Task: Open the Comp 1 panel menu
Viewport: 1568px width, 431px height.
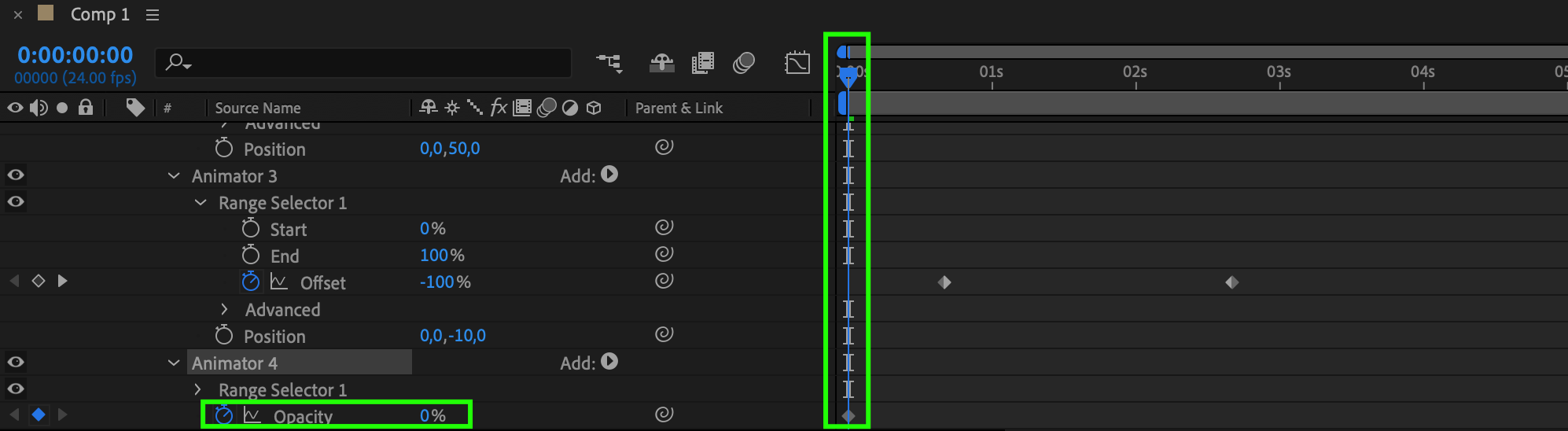Action: [153, 15]
